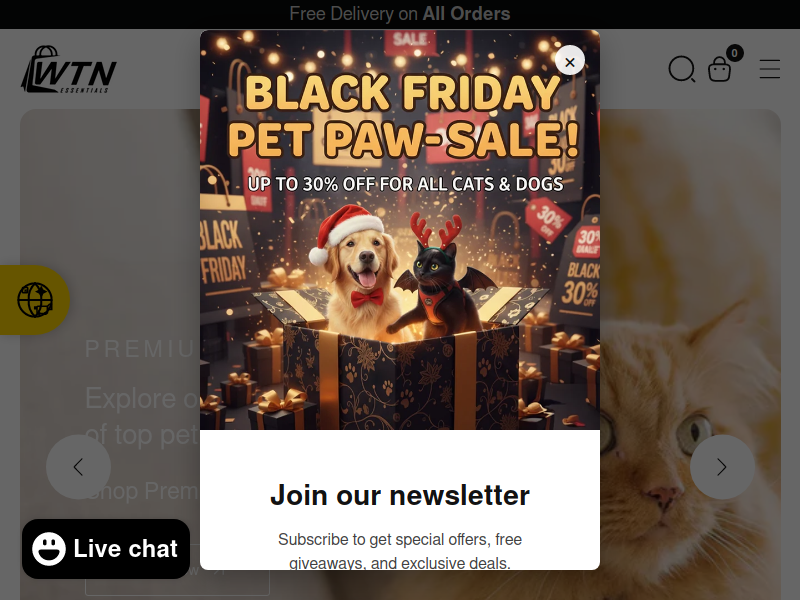The image size is (800, 600).
Task: Click the black cat with reindeer antlers
Action: click(439, 278)
